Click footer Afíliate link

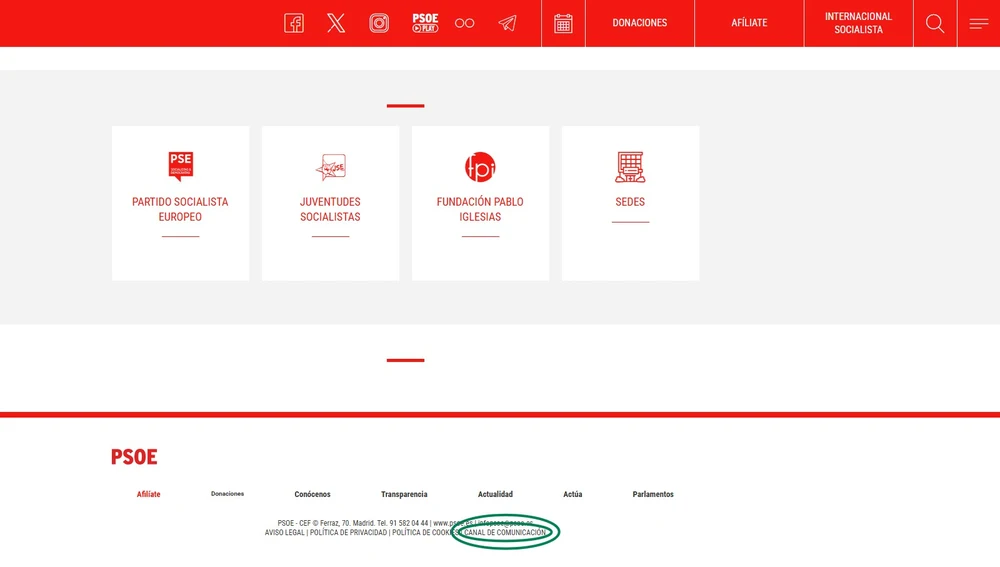click(149, 494)
